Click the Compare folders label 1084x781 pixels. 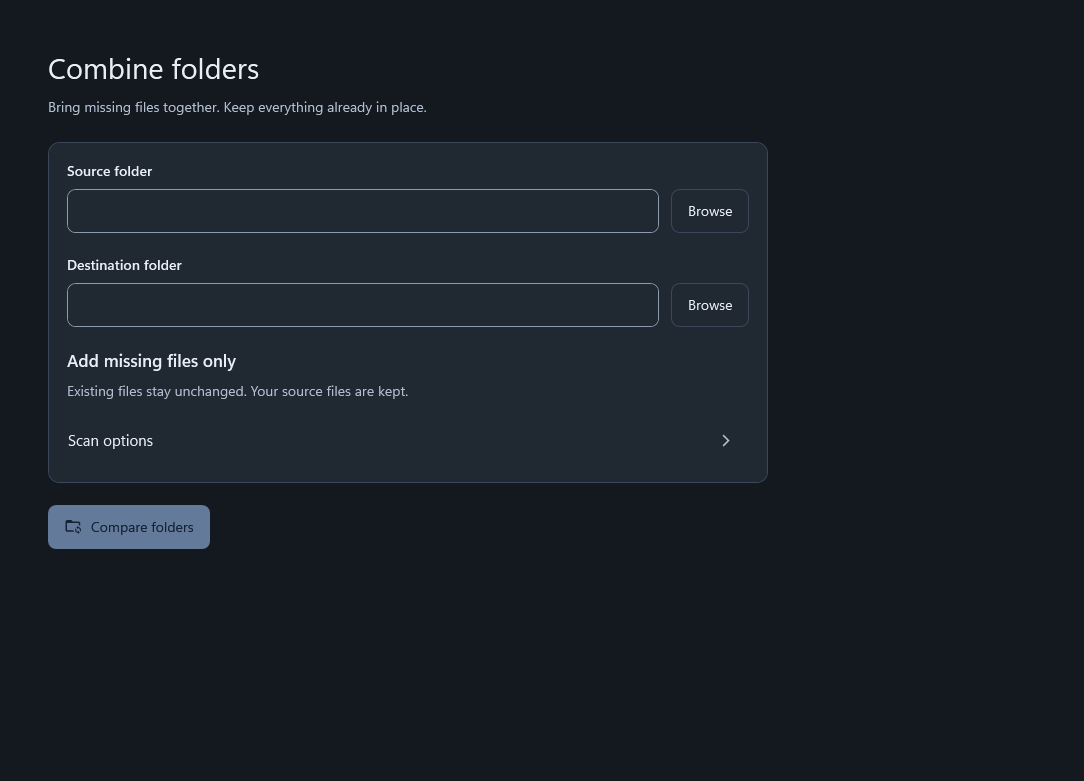pyautogui.click(x=142, y=527)
